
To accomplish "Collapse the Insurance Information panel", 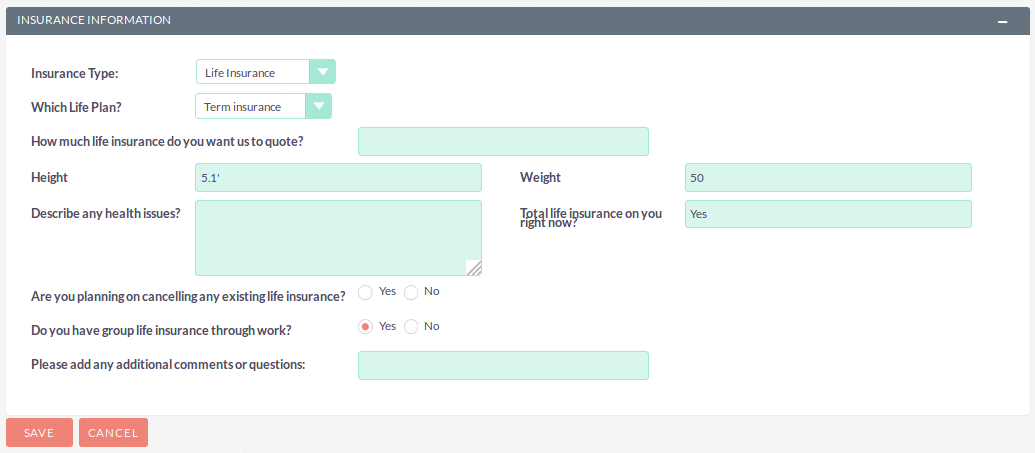I will click(1003, 21).
